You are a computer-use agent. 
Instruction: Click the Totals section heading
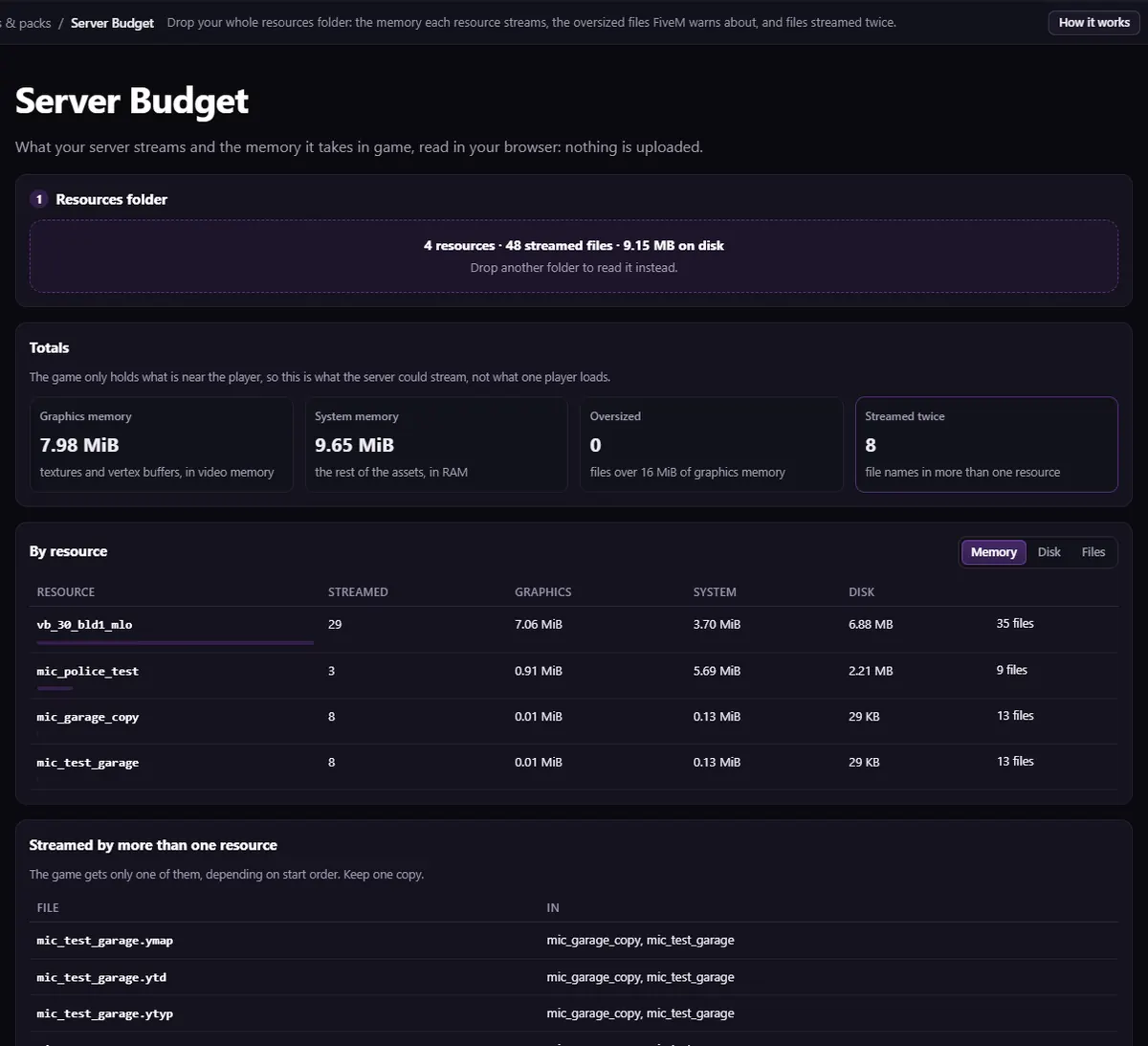pos(49,347)
